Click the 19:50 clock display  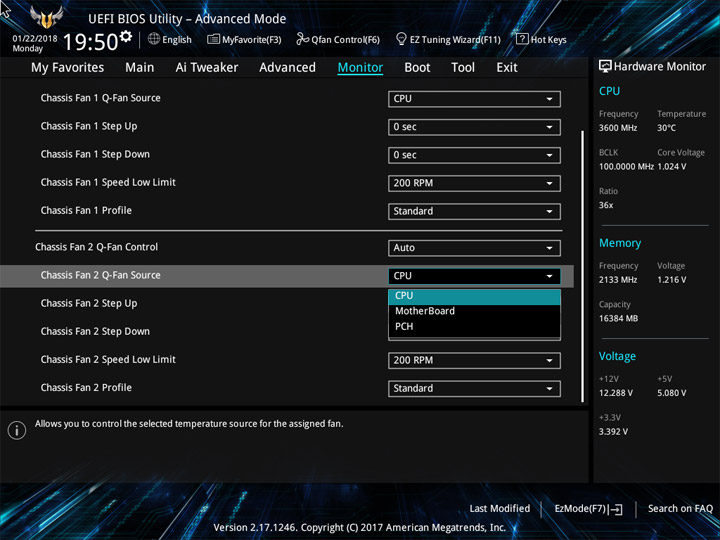[x=90, y=42]
